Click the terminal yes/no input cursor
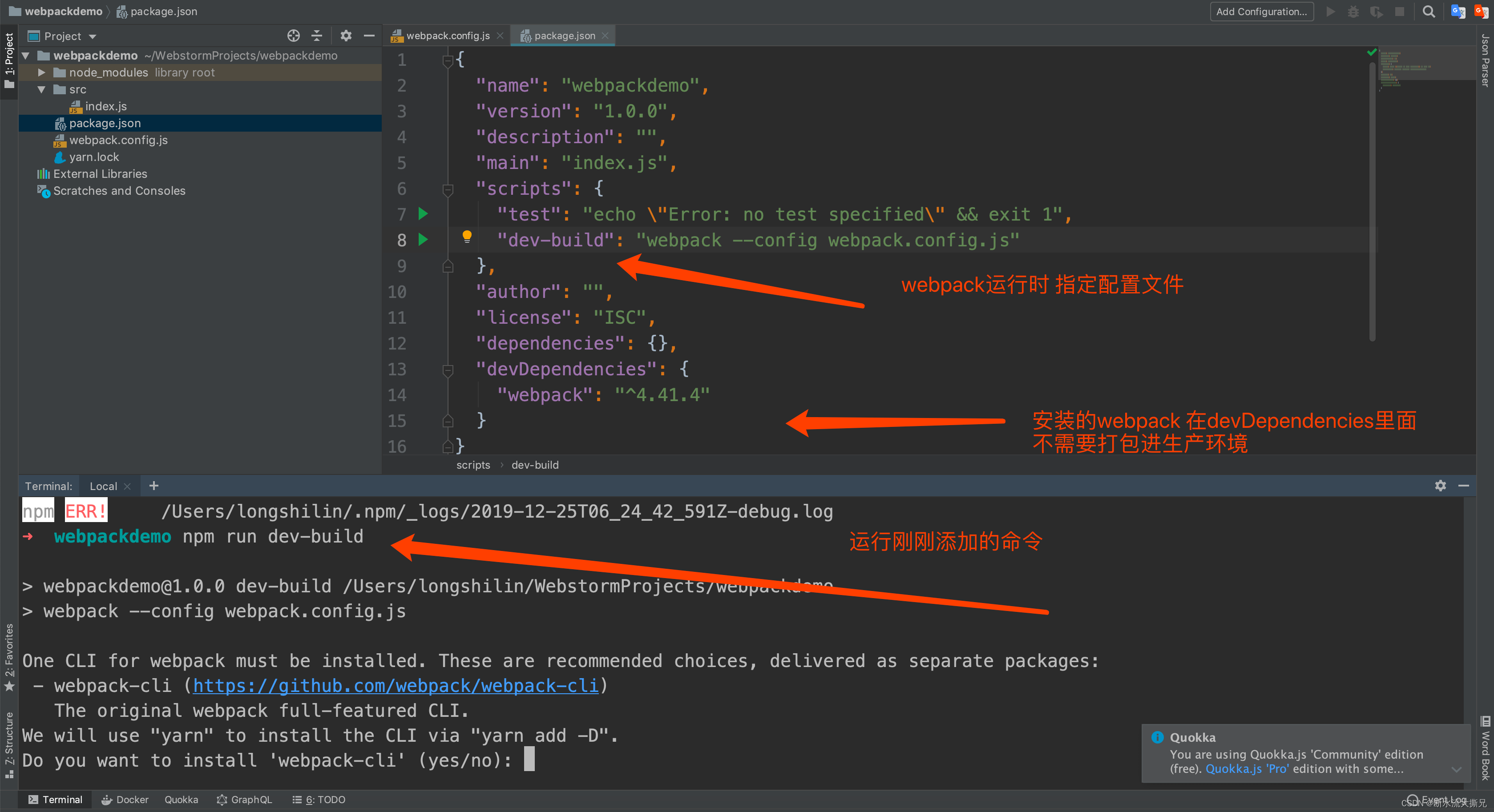This screenshot has height=812, width=1494. tap(529, 759)
